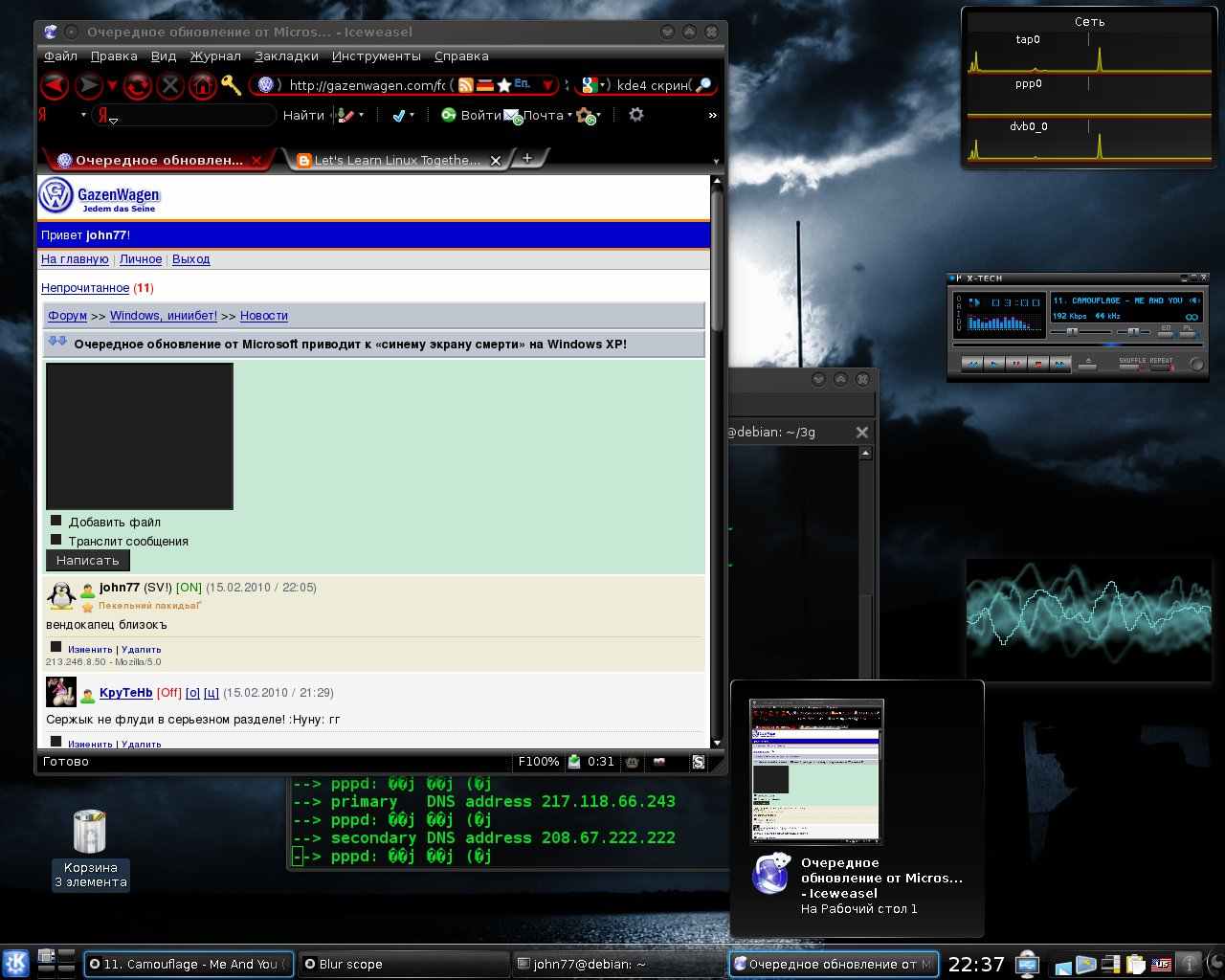The height and width of the screenshot is (980, 1225).
Task: Open the list all tabs dropdown
Action: 717,162
